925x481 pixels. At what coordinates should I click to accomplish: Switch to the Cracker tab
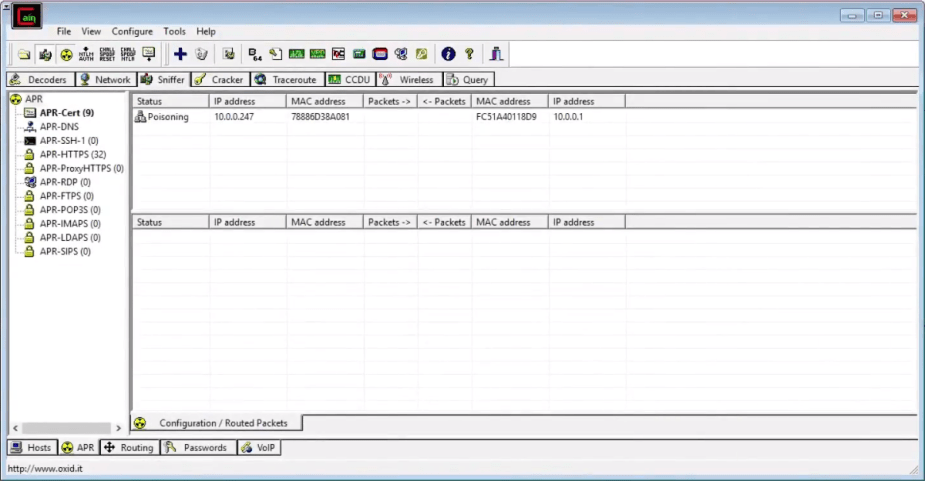(x=218, y=79)
